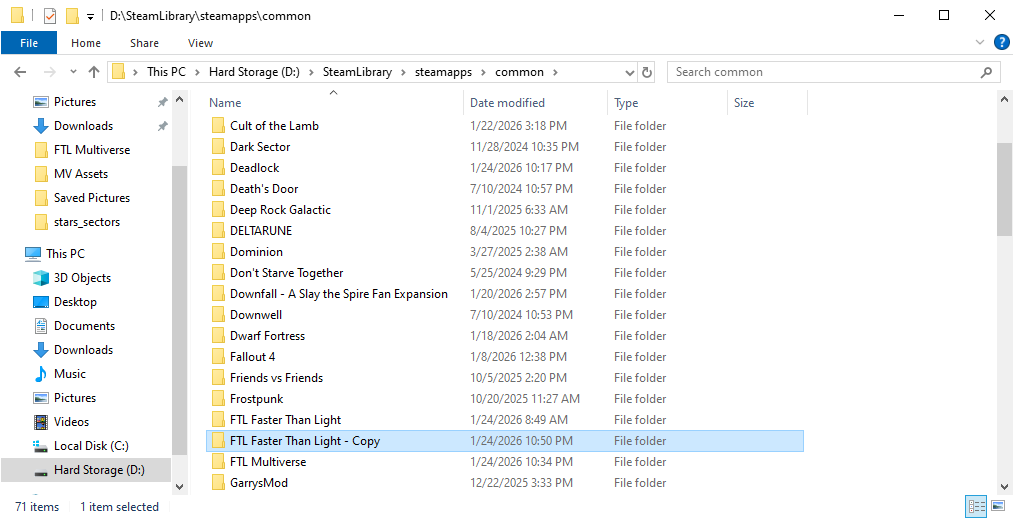Open the Share ribbon tab

point(144,43)
